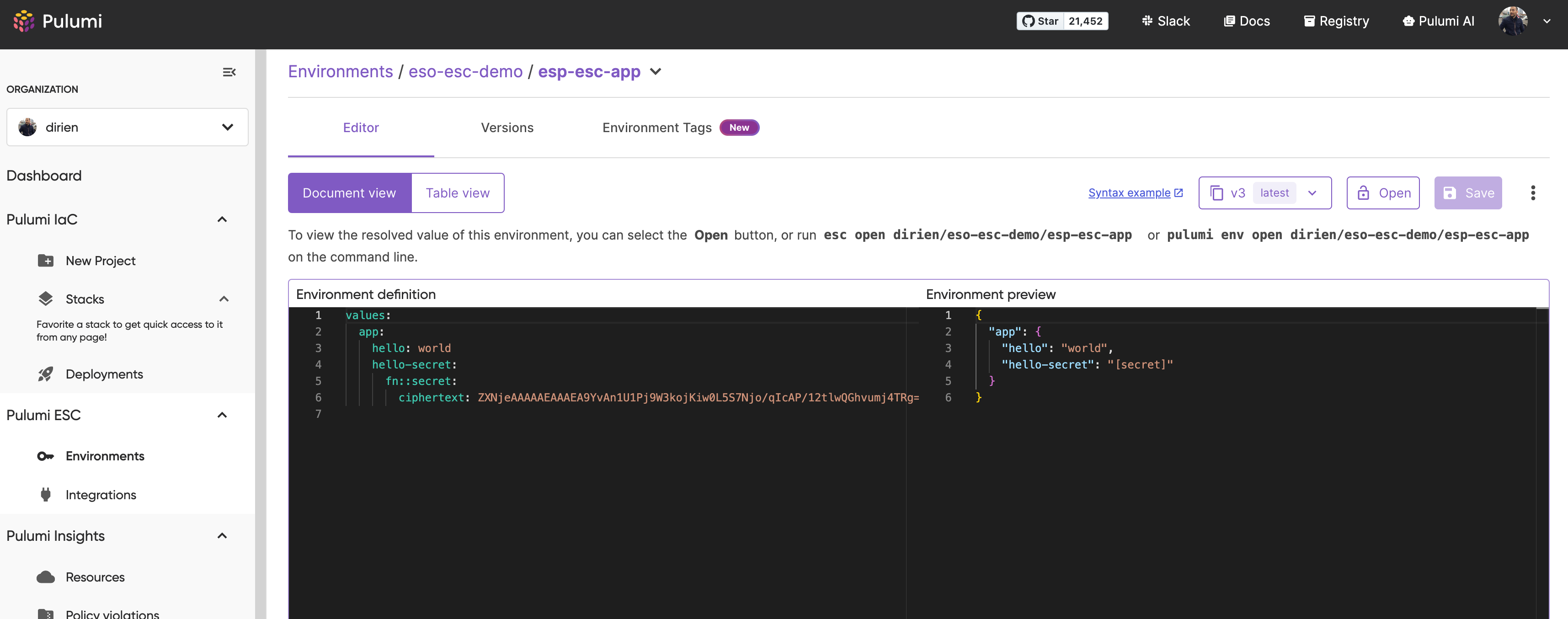Viewport: 1568px width, 619px height.
Task: Click the user avatar picture
Action: [1513, 21]
